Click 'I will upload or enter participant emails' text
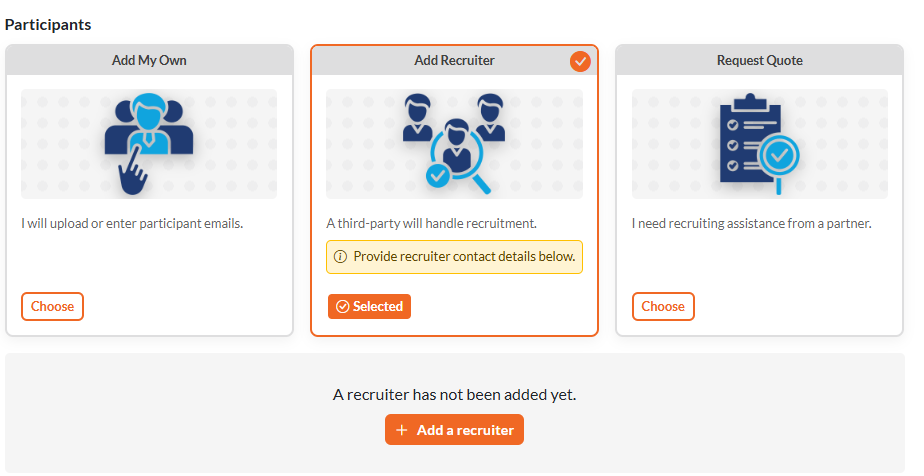Screen dimensions: 924x476 [x=132, y=223]
